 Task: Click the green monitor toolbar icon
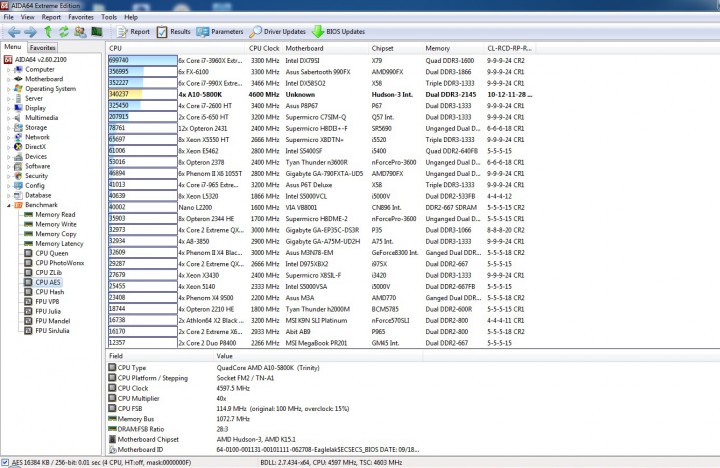pyautogui.click(x=96, y=31)
